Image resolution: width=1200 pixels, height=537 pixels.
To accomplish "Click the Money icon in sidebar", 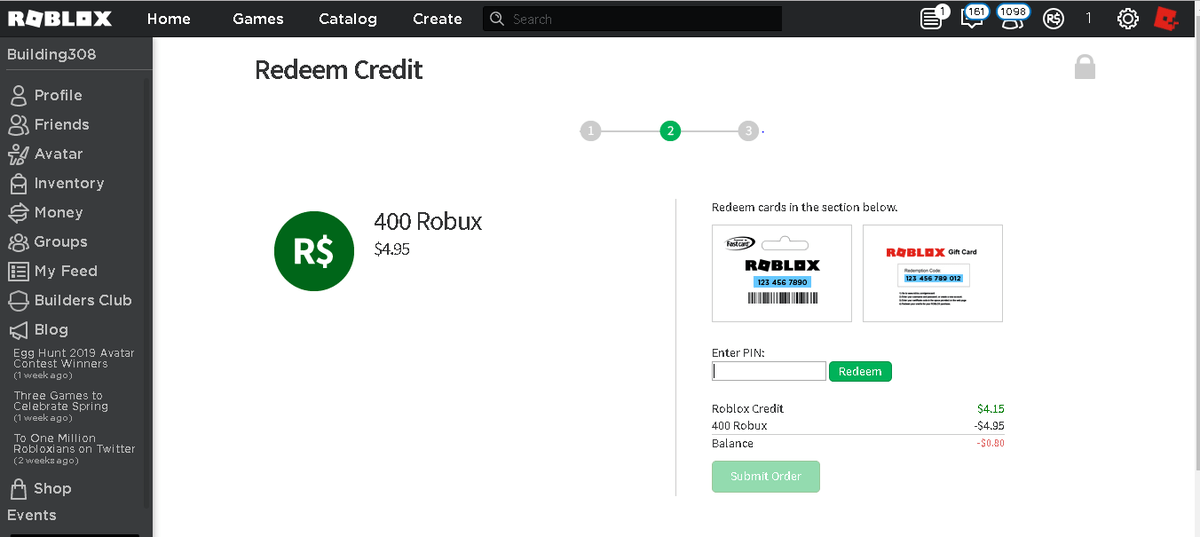I will (18, 212).
